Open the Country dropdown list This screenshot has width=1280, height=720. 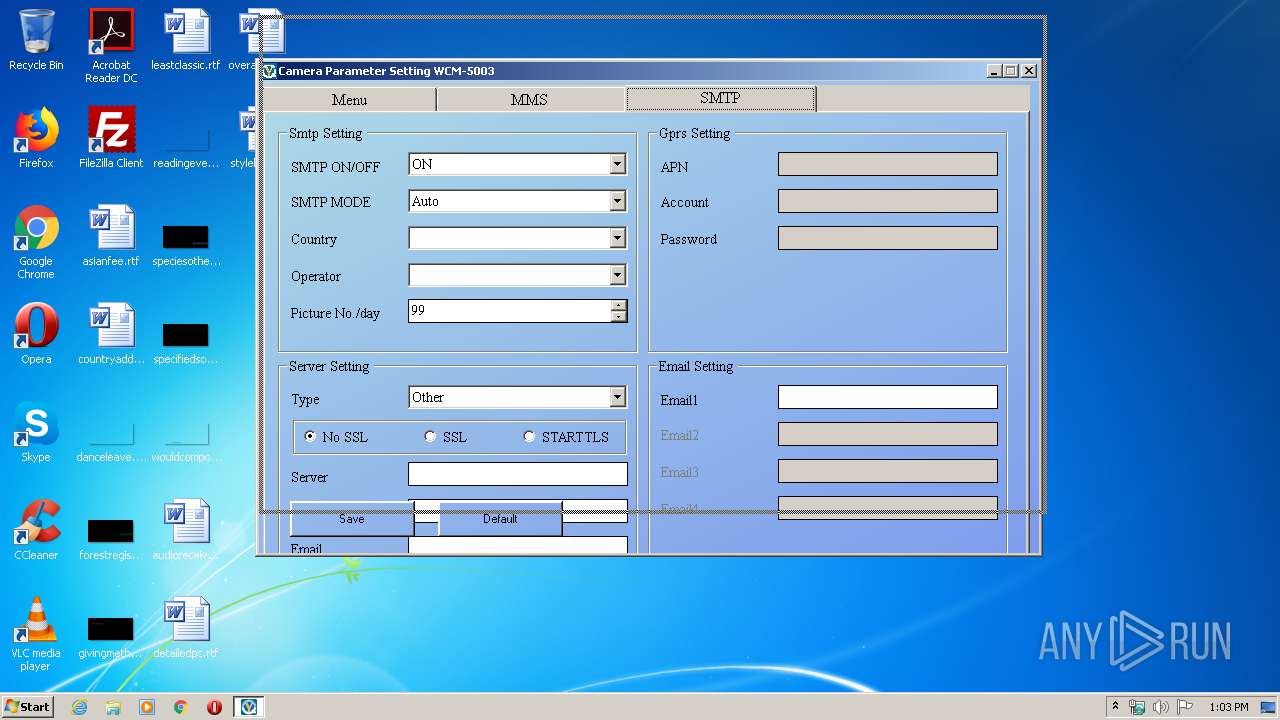(x=617, y=238)
